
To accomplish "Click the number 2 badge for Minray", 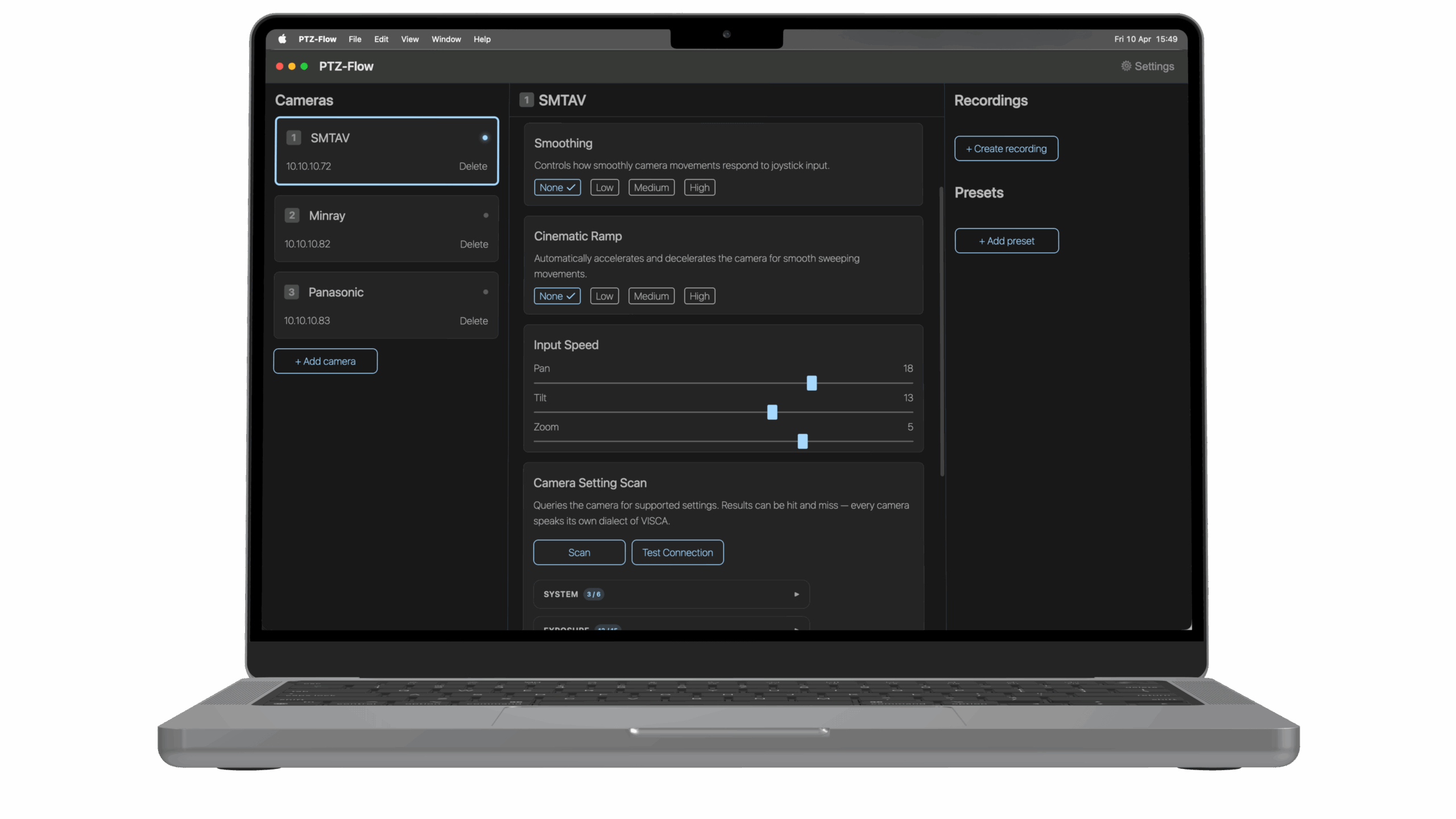I will (292, 216).
